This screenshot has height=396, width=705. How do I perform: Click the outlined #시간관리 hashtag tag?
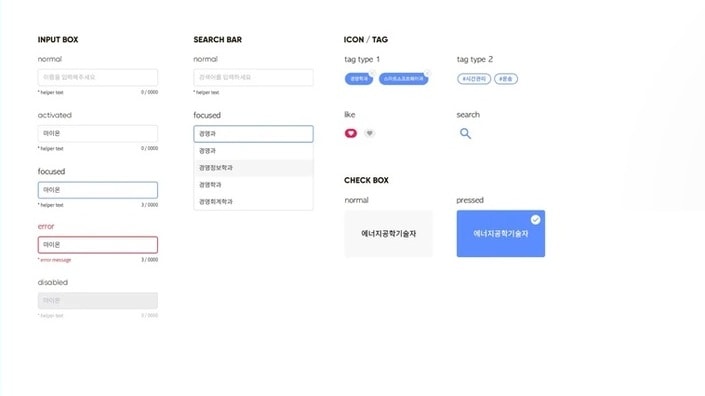click(x=474, y=79)
